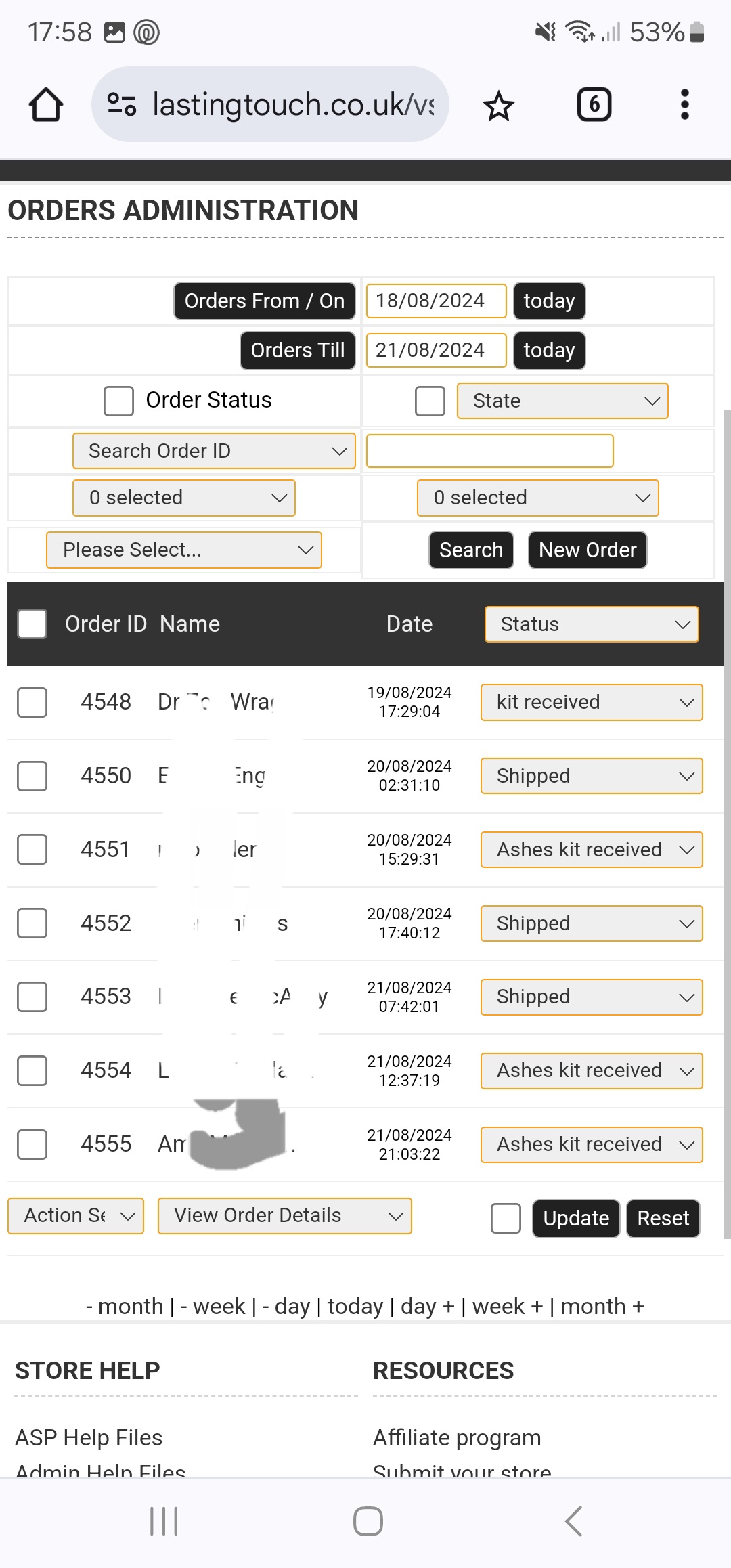
Task: Tap Android back navigation arrow
Action: coord(573,1521)
